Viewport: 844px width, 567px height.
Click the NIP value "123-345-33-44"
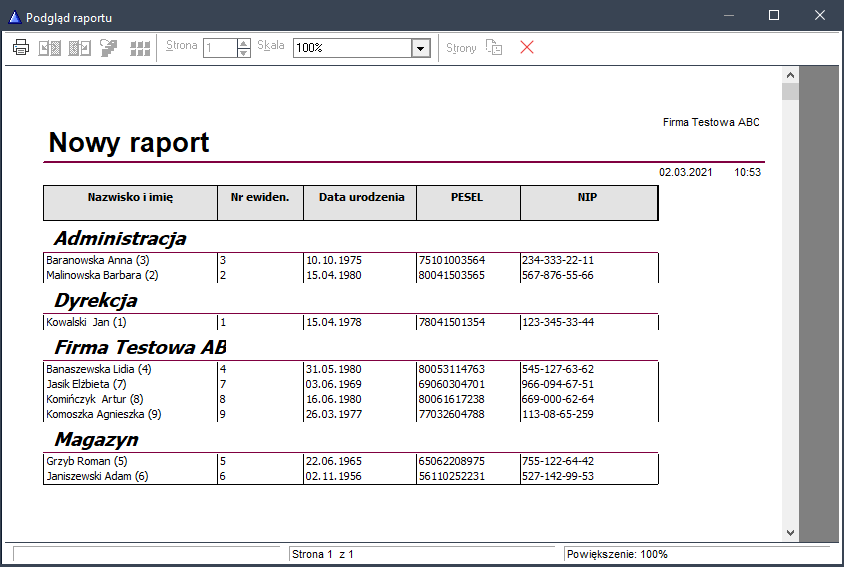click(558, 322)
